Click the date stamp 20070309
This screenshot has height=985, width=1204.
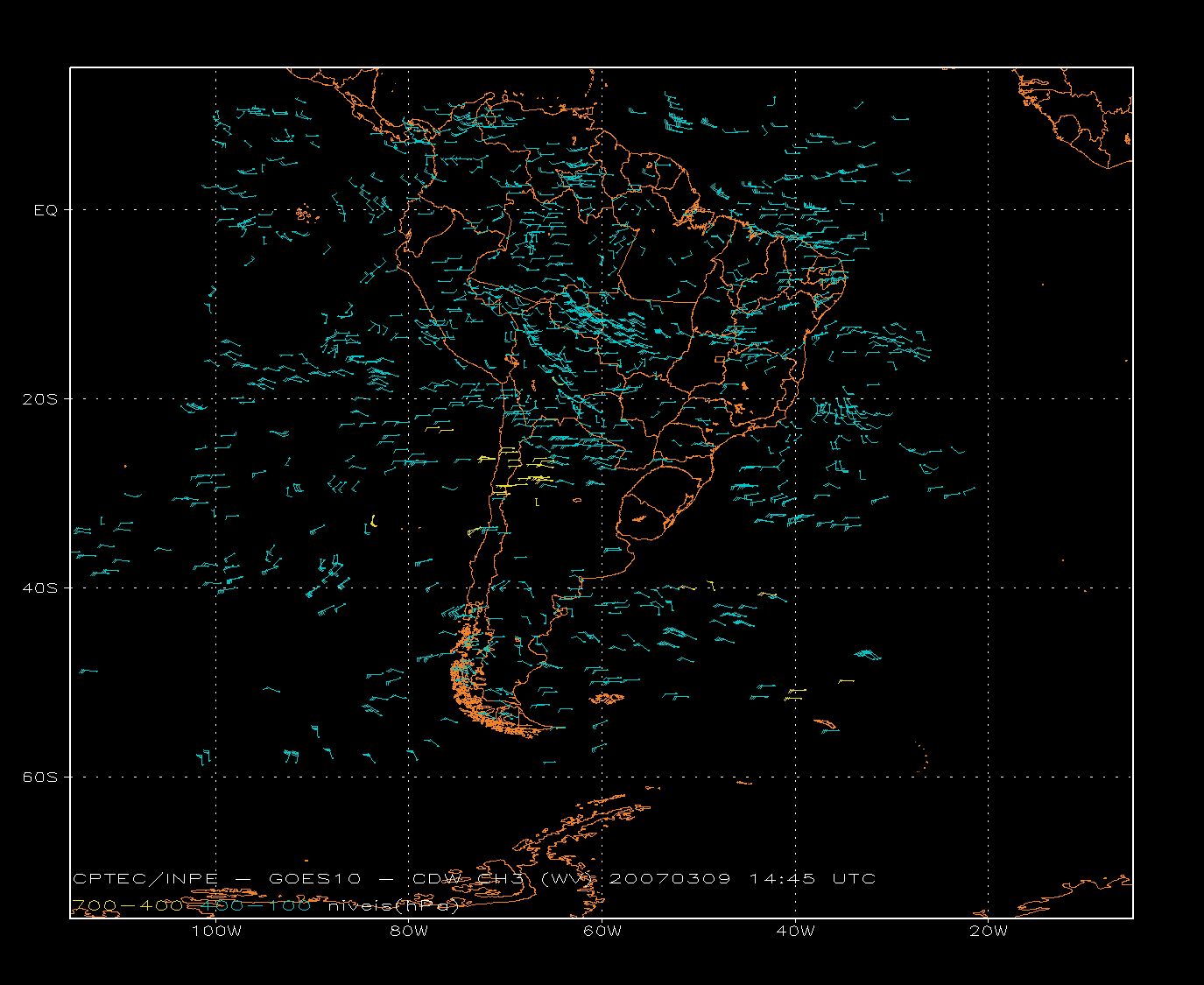click(670, 878)
